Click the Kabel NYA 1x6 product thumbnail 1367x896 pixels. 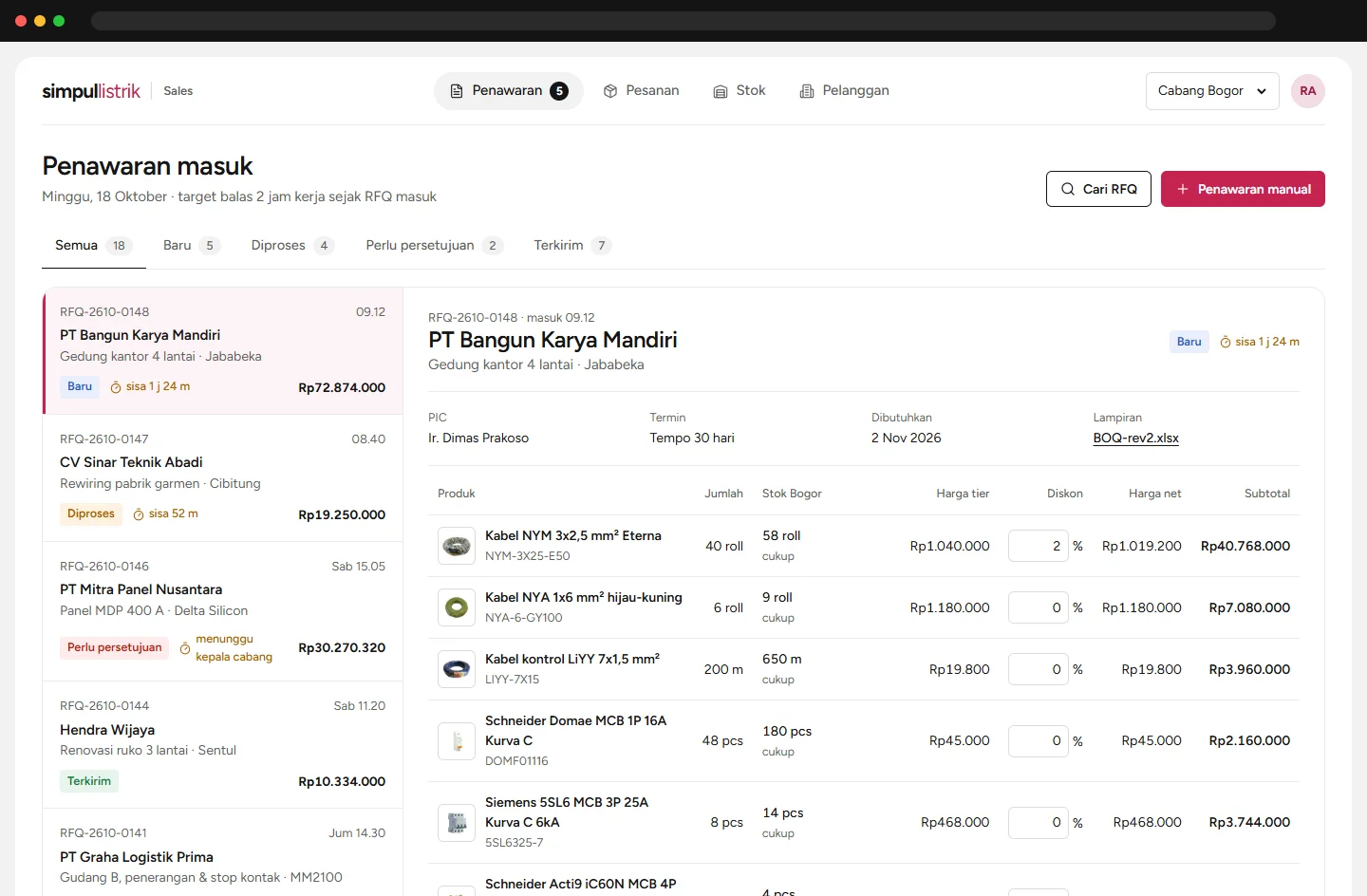click(457, 607)
